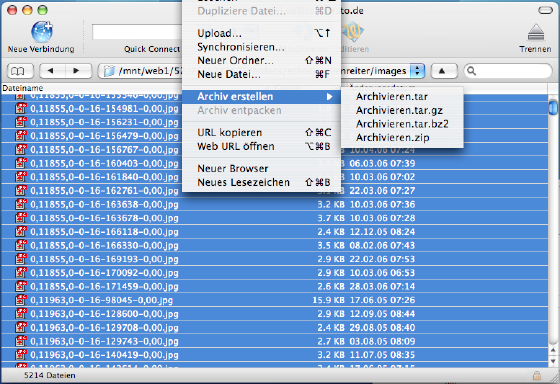Click the vertical scrollbar thumb of file list
560x384 pixels.
[553, 108]
